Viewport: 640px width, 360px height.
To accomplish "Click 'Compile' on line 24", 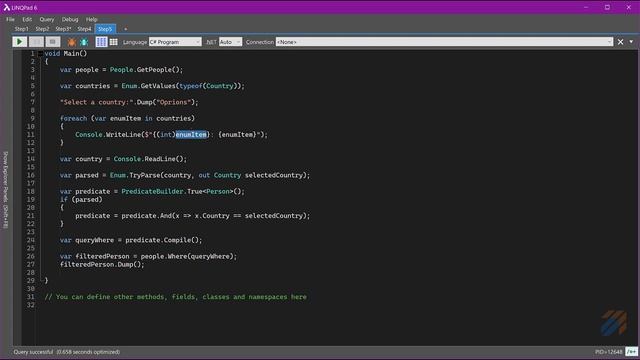I will [x=177, y=240].
